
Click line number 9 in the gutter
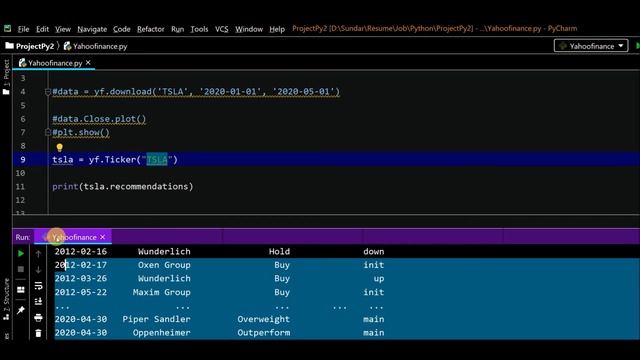23,160
